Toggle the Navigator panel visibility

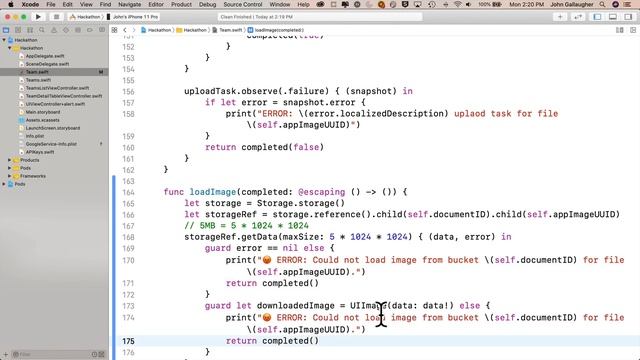[x=597, y=17]
